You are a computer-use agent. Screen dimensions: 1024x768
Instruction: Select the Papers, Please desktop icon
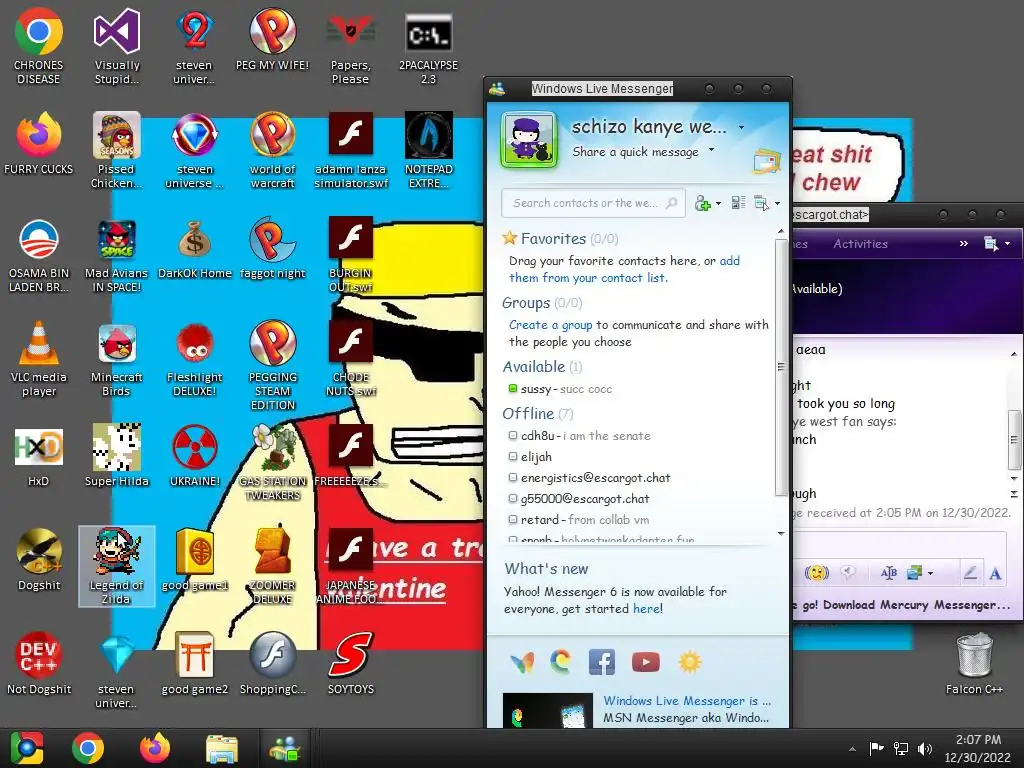(x=351, y=49)
